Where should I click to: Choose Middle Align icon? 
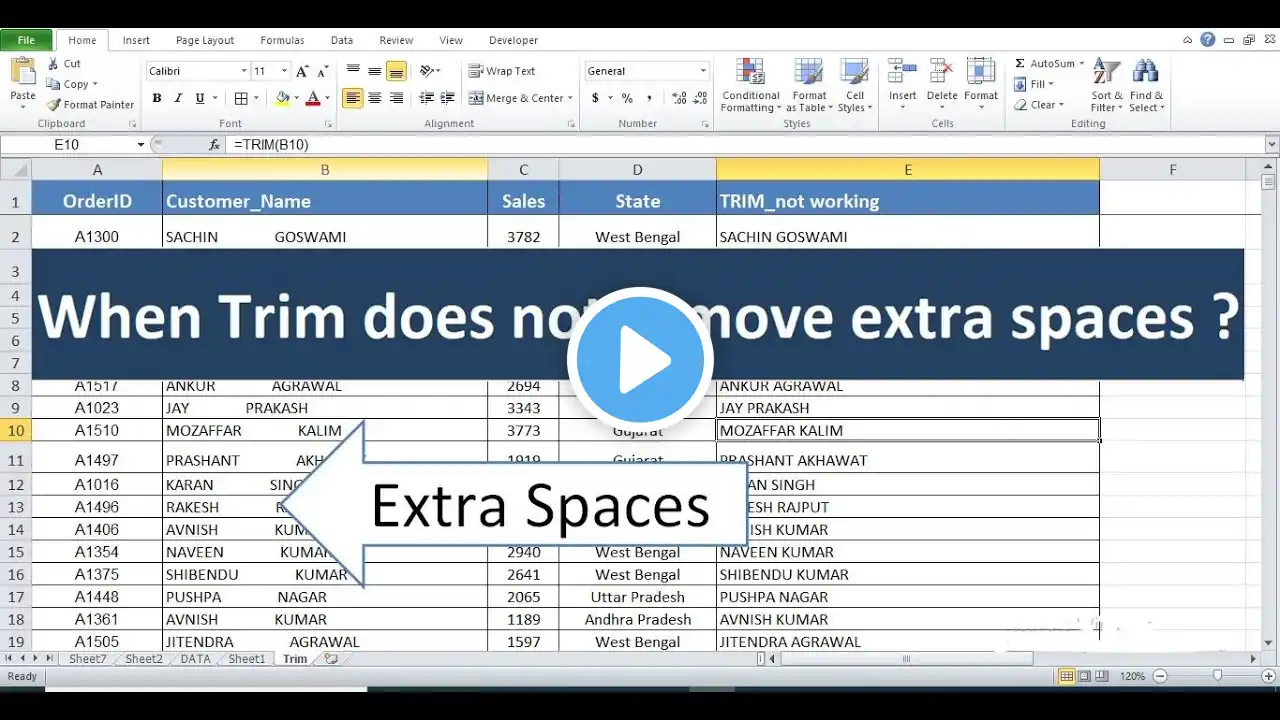[374, 71]
